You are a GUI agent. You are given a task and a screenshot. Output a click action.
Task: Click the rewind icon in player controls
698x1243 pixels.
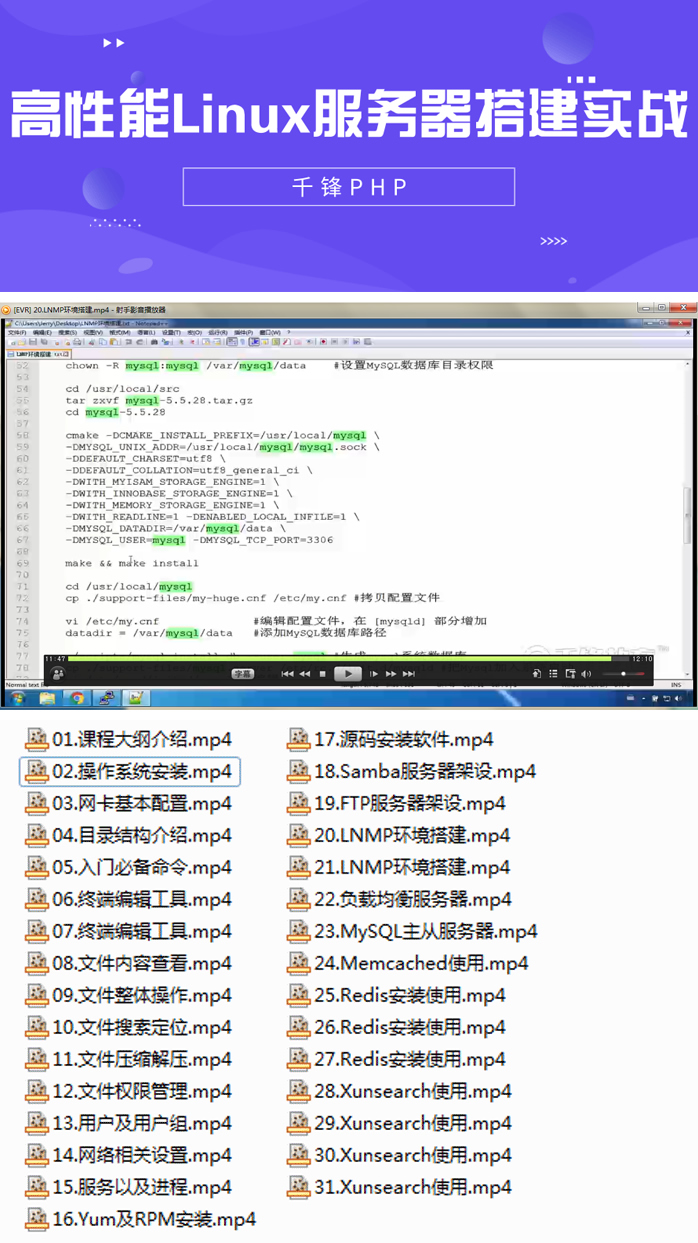coord(304,675)
